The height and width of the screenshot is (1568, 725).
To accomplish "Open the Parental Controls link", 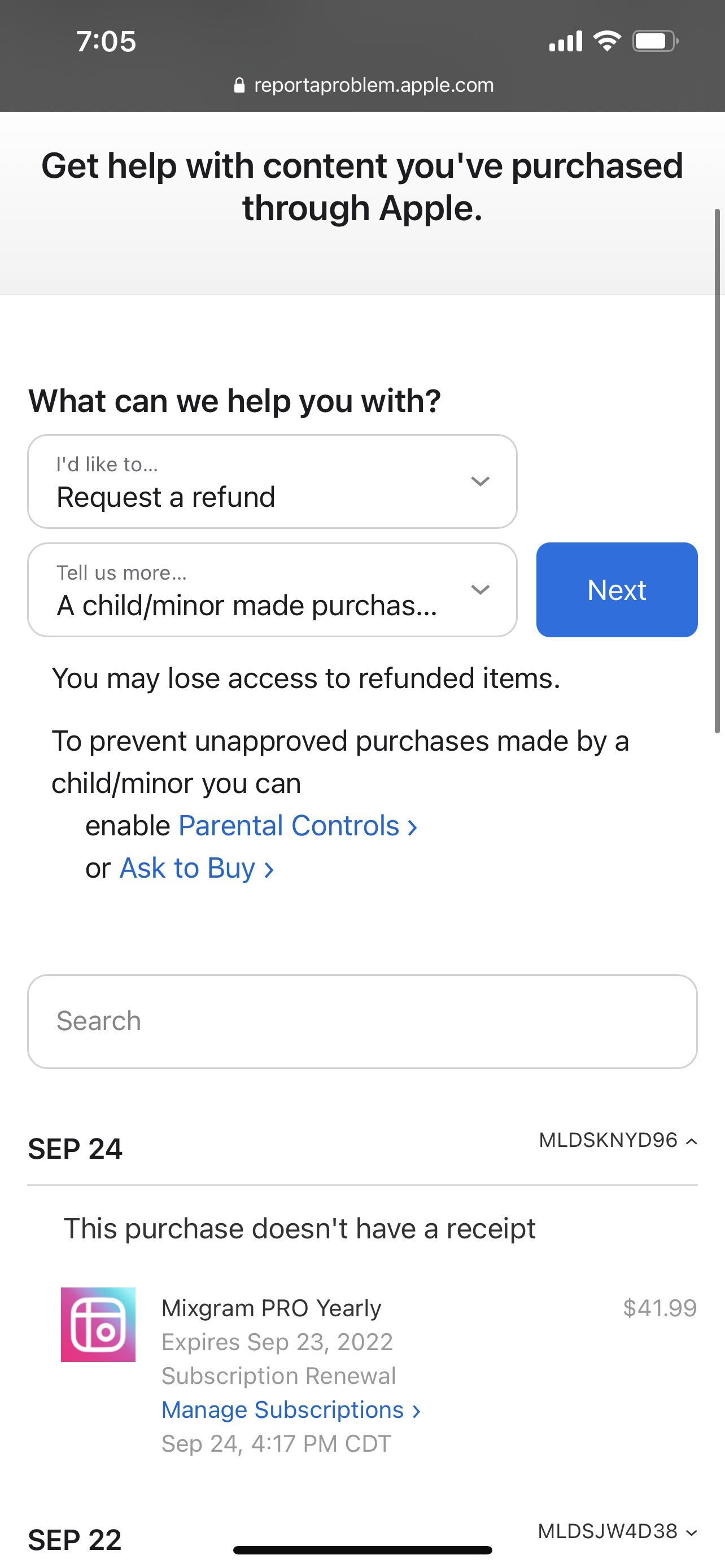I will (x=297, y=826).
